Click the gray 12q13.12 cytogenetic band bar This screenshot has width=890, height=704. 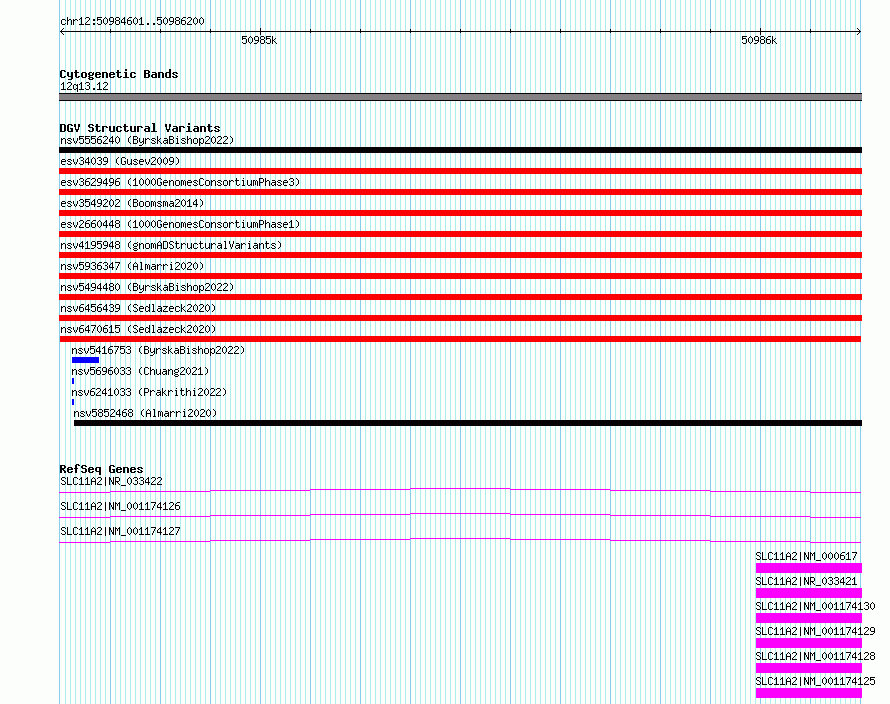(x=460, y=97)
